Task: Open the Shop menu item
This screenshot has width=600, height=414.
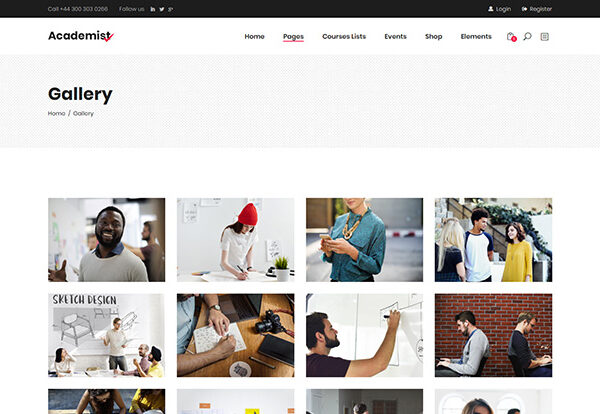Action: [434, 36]
